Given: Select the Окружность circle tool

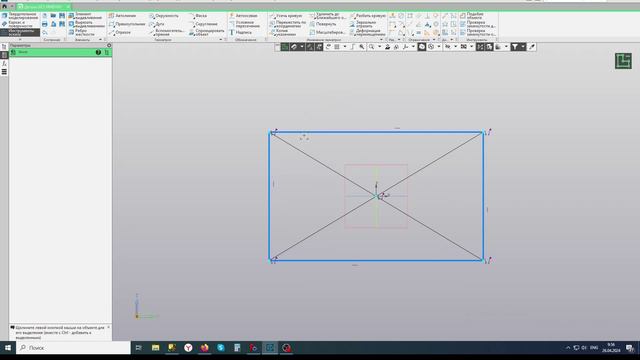Looking at the screenshot, I should pos(164,16).
